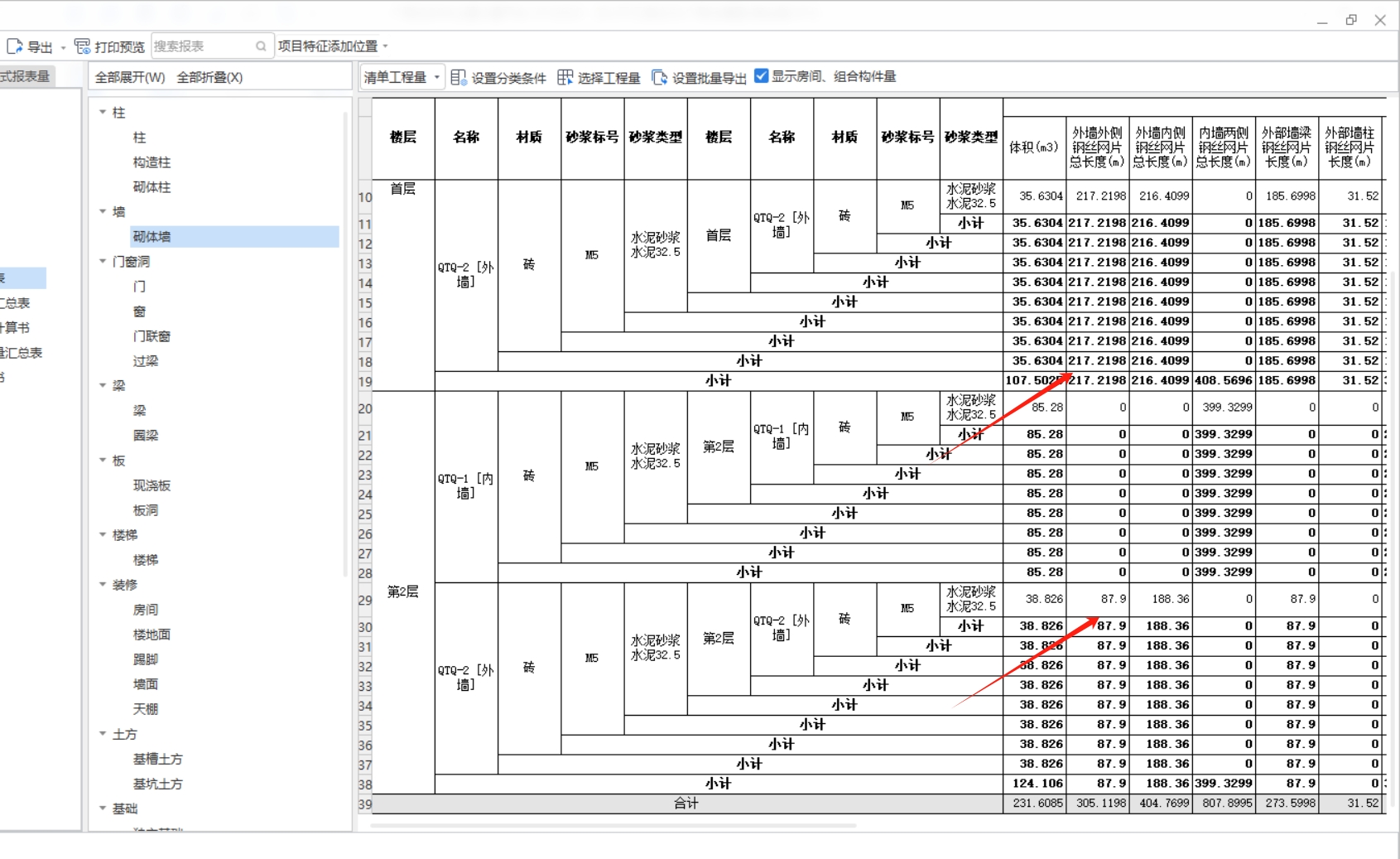Viewport: 1400px width, 859px height.
Task: Click the 首层 floor cell in row 10
Action: click(x=403, y=189)
